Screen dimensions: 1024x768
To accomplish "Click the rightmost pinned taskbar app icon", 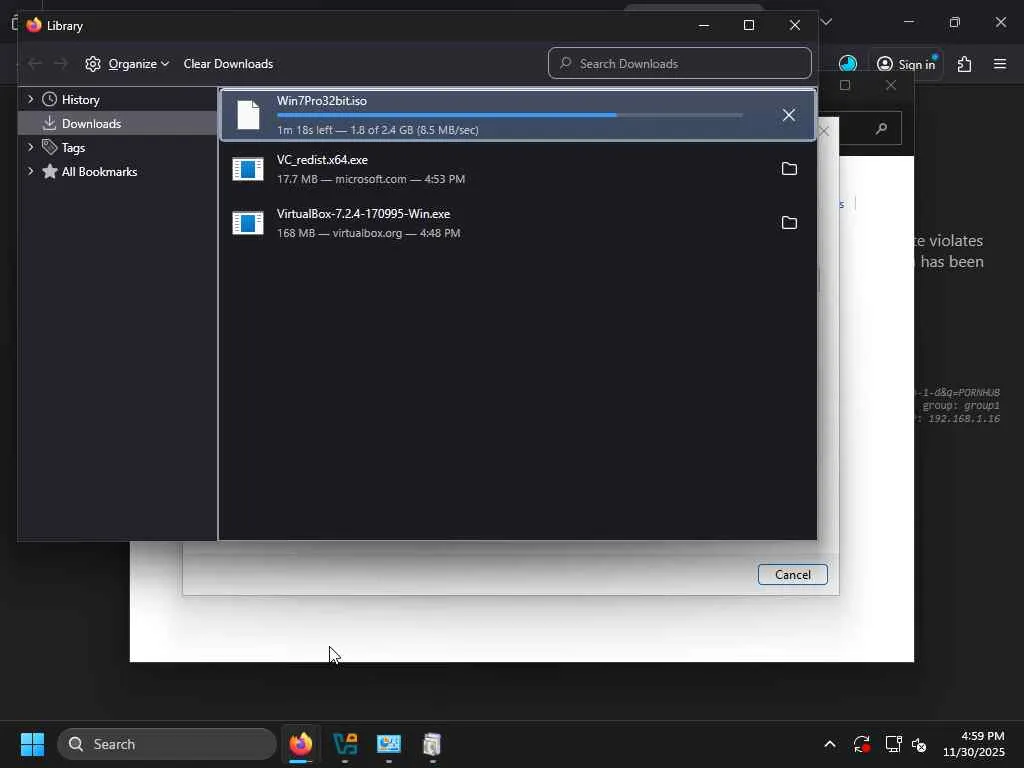I will 432,744.
